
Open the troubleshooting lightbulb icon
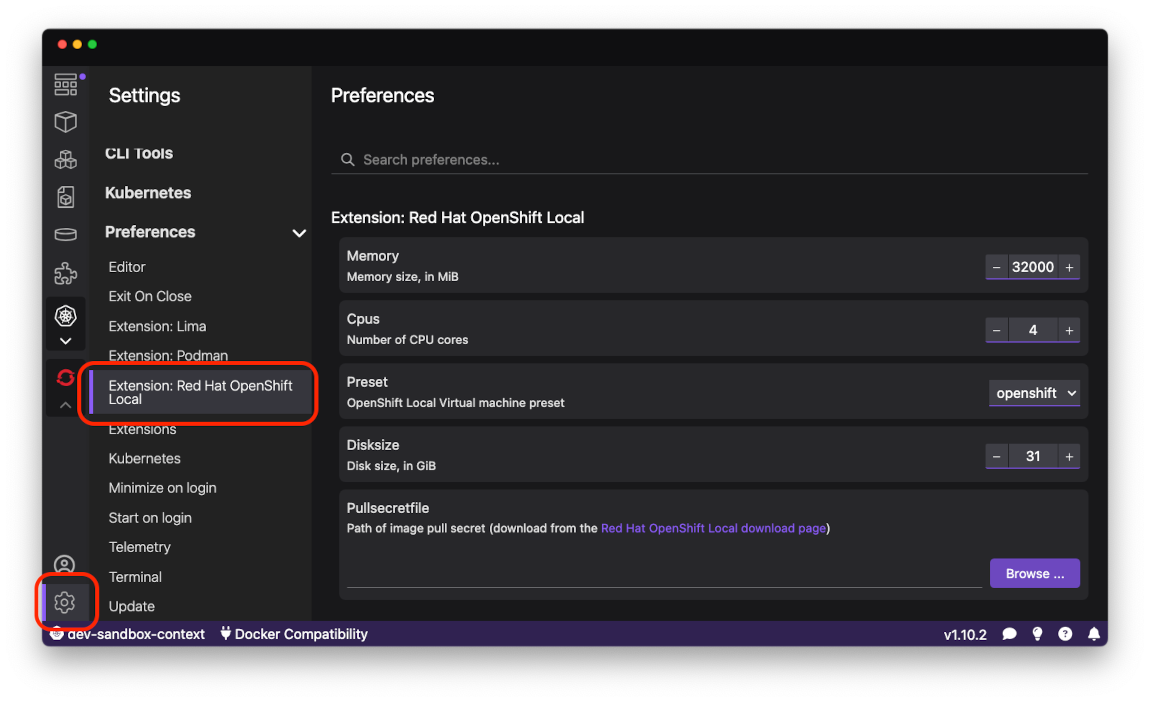click(x=1037, y=634)
